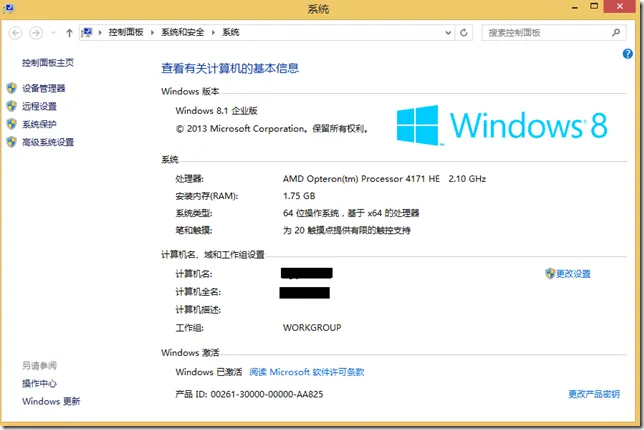644x430 pixels.
Task: Click the Forward navigation arrow
Action: [x=36, y=33]
